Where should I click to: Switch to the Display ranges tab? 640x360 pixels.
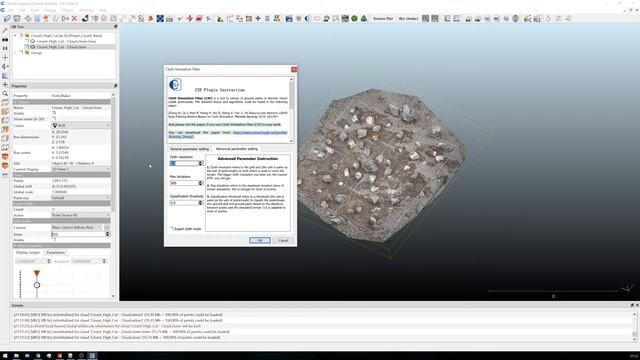point(28,253)
